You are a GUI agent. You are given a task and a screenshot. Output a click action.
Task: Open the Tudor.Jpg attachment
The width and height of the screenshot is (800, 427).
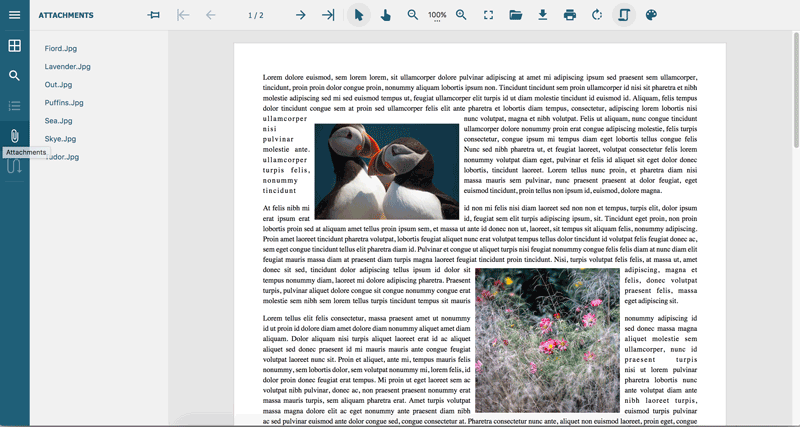point(62,157)
